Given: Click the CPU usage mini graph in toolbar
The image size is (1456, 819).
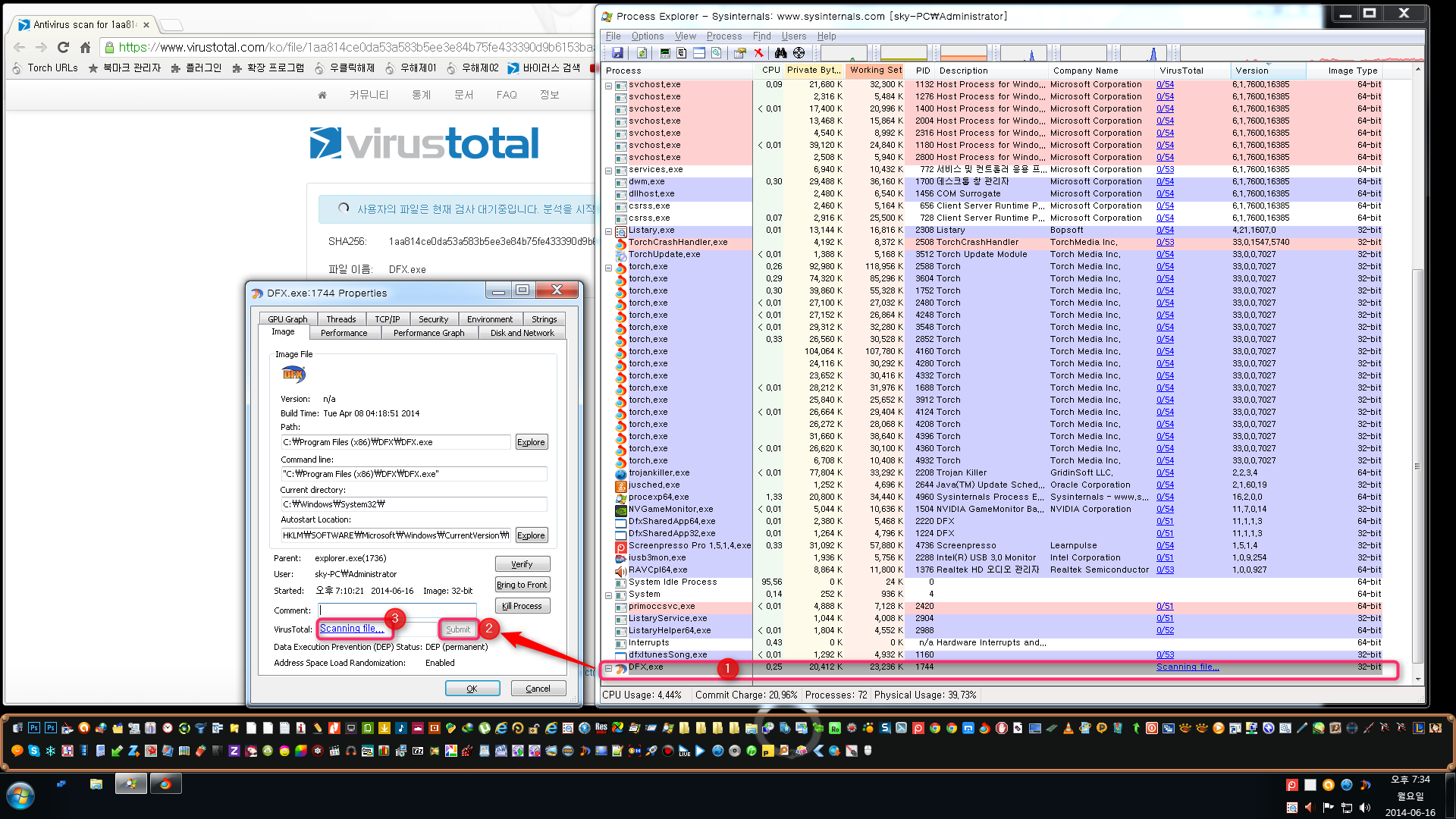Looking at the screenshot, I should click(x=843, y=53).
